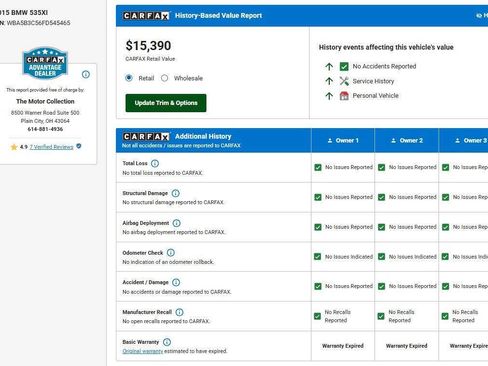The image size is (488, 366).
Task: Click the CARFAX logo in Value Report header
Action: point(146,16)
